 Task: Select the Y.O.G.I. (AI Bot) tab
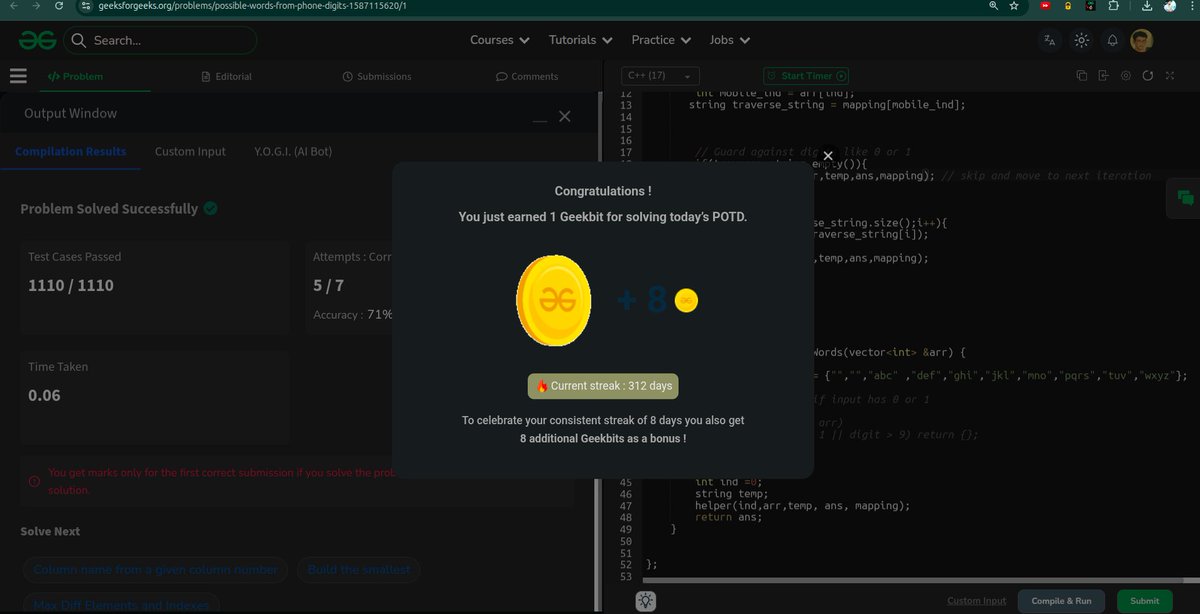pos(293,151)
